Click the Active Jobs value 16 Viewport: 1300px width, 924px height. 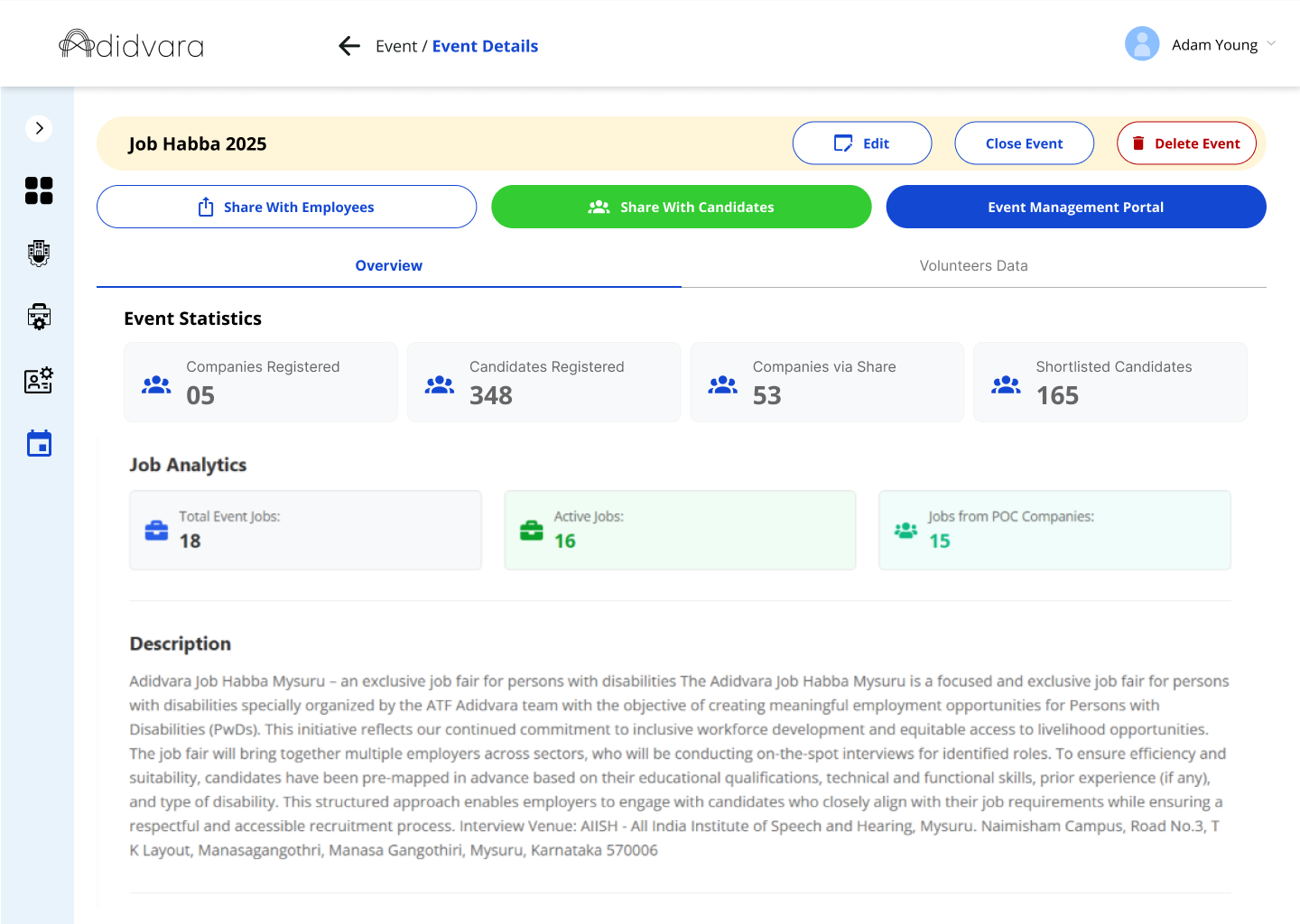[x=565, y=541]
